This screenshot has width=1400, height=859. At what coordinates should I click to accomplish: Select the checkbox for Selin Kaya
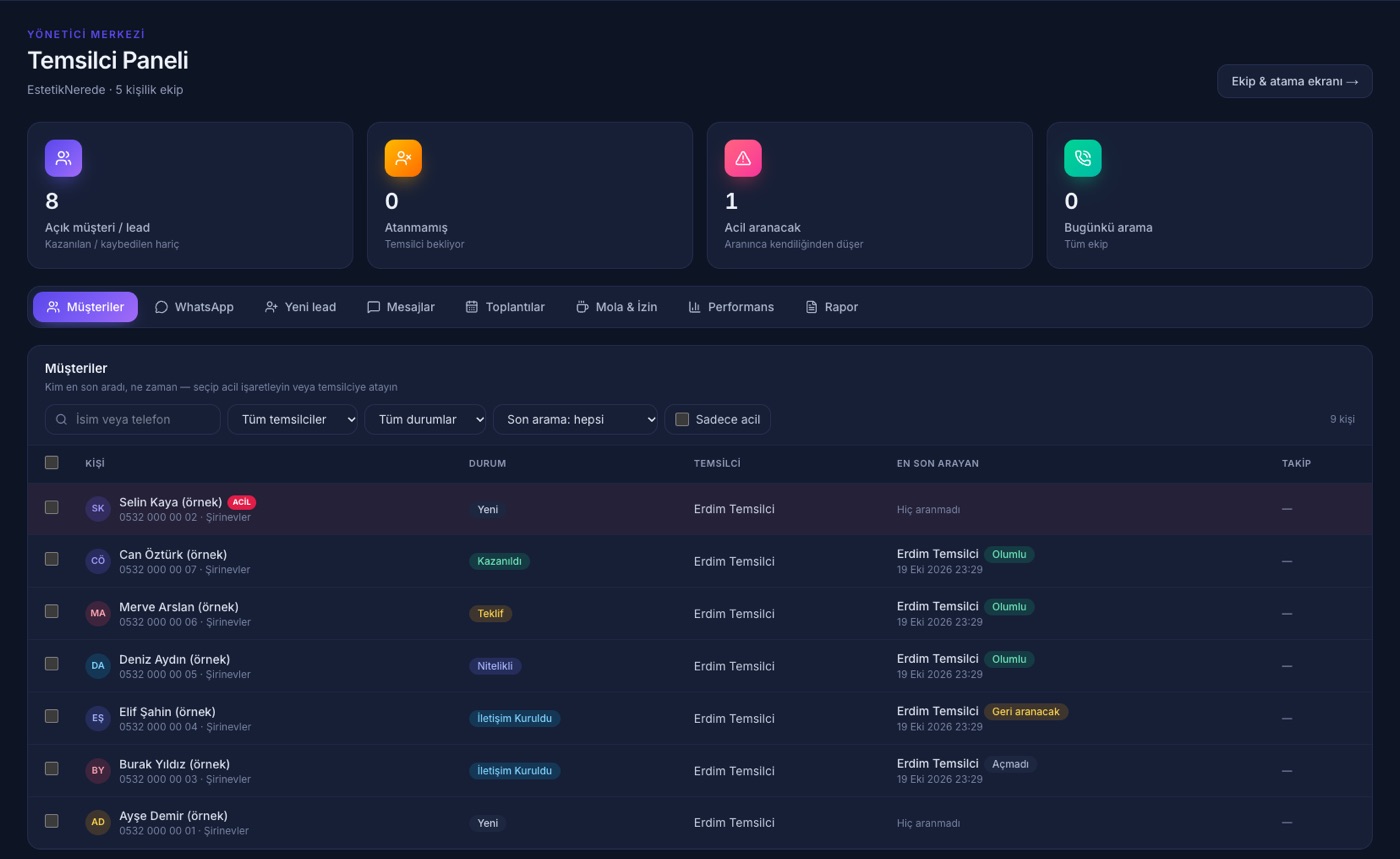tap(52, 507)
